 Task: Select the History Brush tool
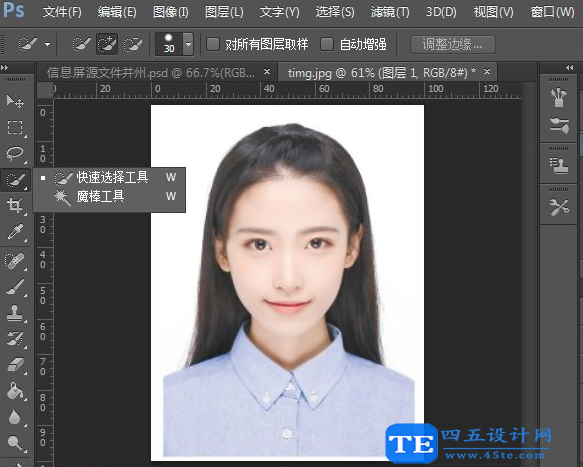[x=15, y=339]
